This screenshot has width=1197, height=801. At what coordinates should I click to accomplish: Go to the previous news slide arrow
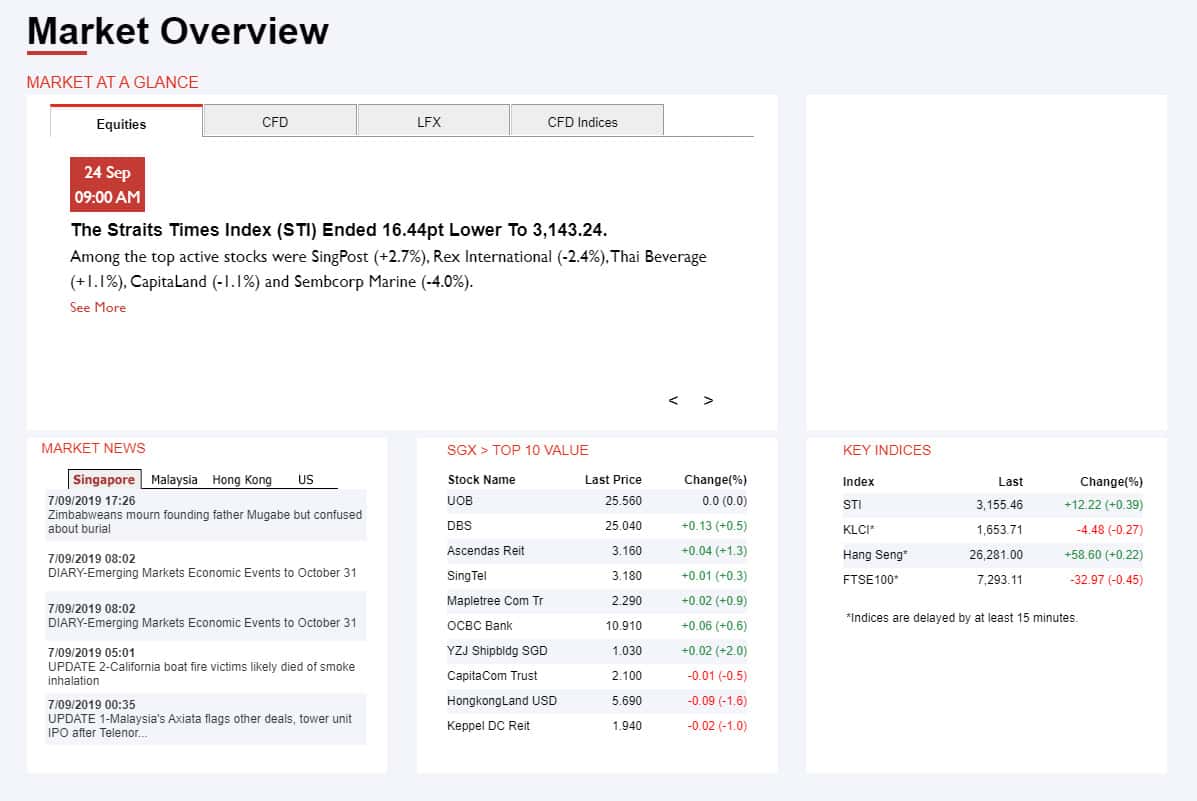(x=673, y=401)
